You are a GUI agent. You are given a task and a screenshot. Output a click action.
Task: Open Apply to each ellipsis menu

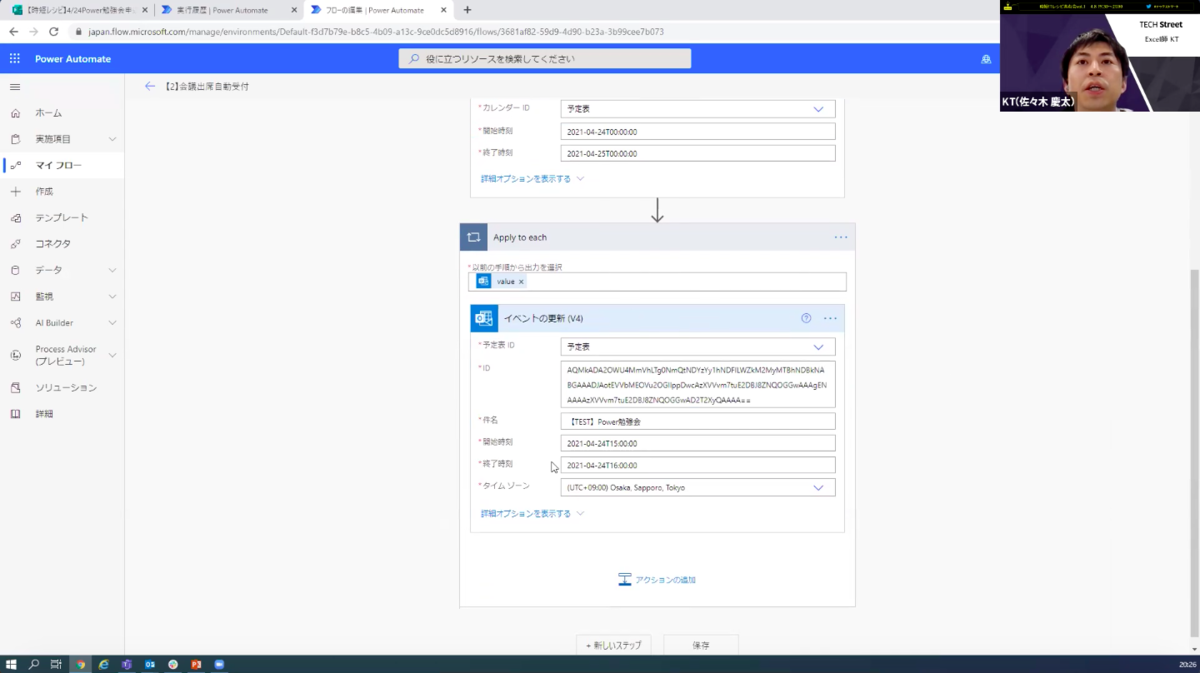point(840,237)
